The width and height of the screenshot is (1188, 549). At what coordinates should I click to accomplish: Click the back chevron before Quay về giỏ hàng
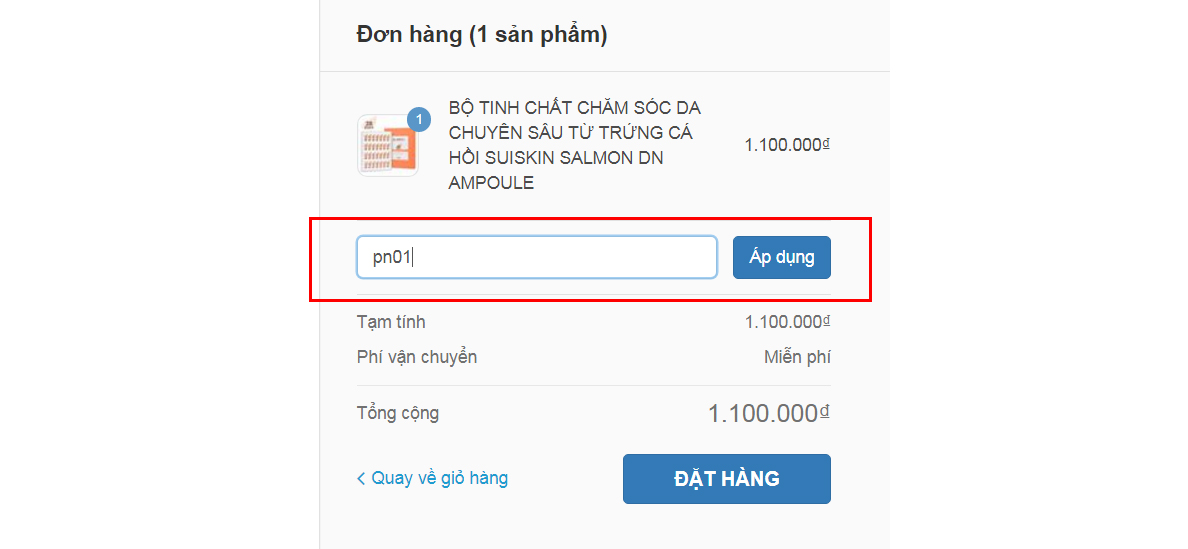[x=361, y=479]
